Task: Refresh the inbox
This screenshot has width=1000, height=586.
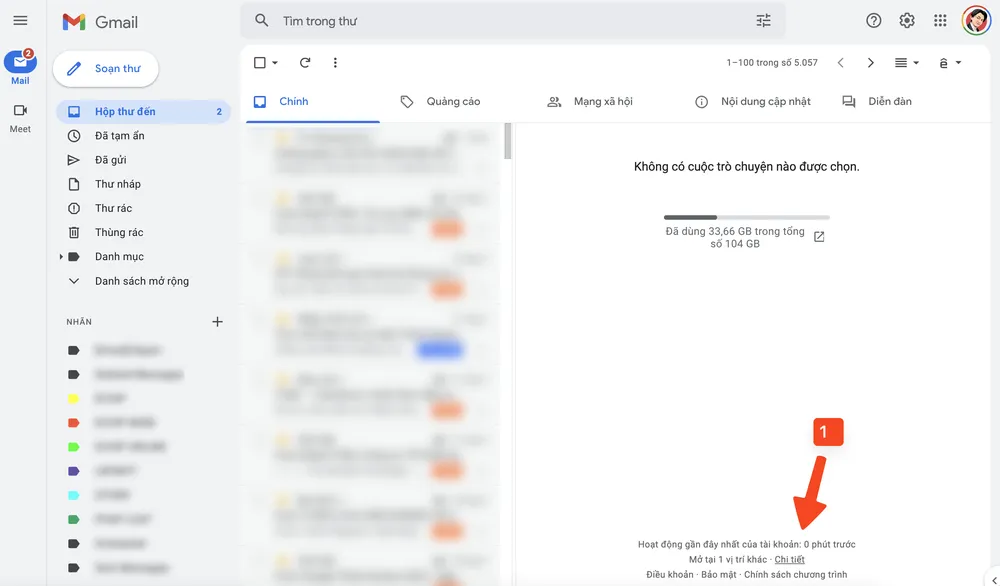Action: click(x=305, y=63)
